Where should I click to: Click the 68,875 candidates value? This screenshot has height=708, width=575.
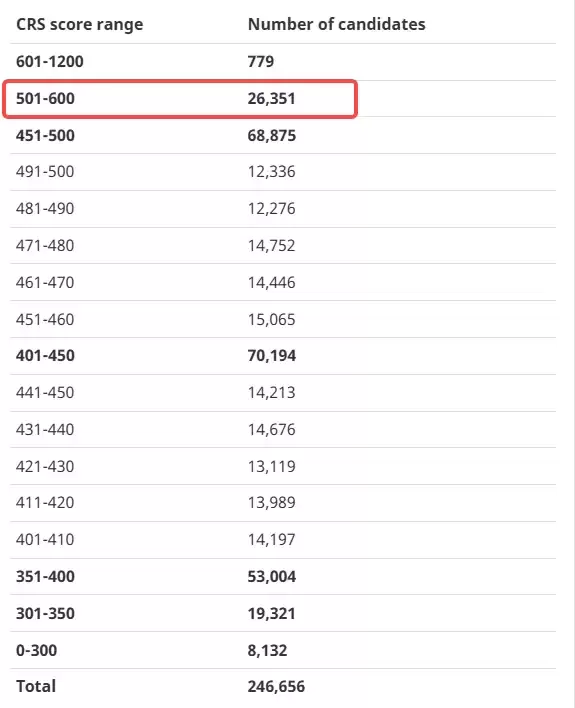271,135
